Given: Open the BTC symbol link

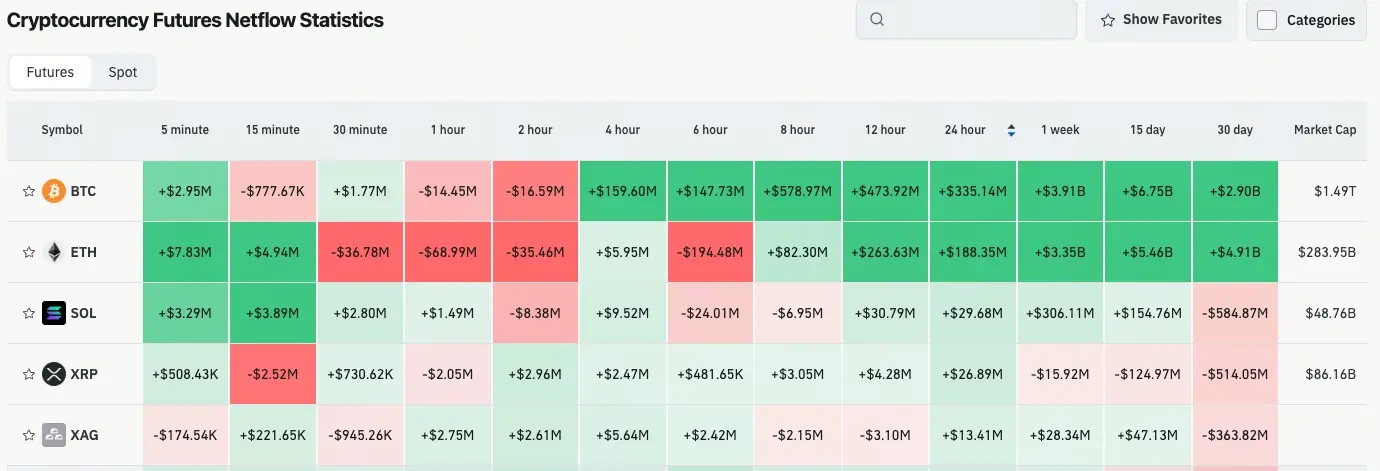Looking at the screenshot, I should pos(84,191).
